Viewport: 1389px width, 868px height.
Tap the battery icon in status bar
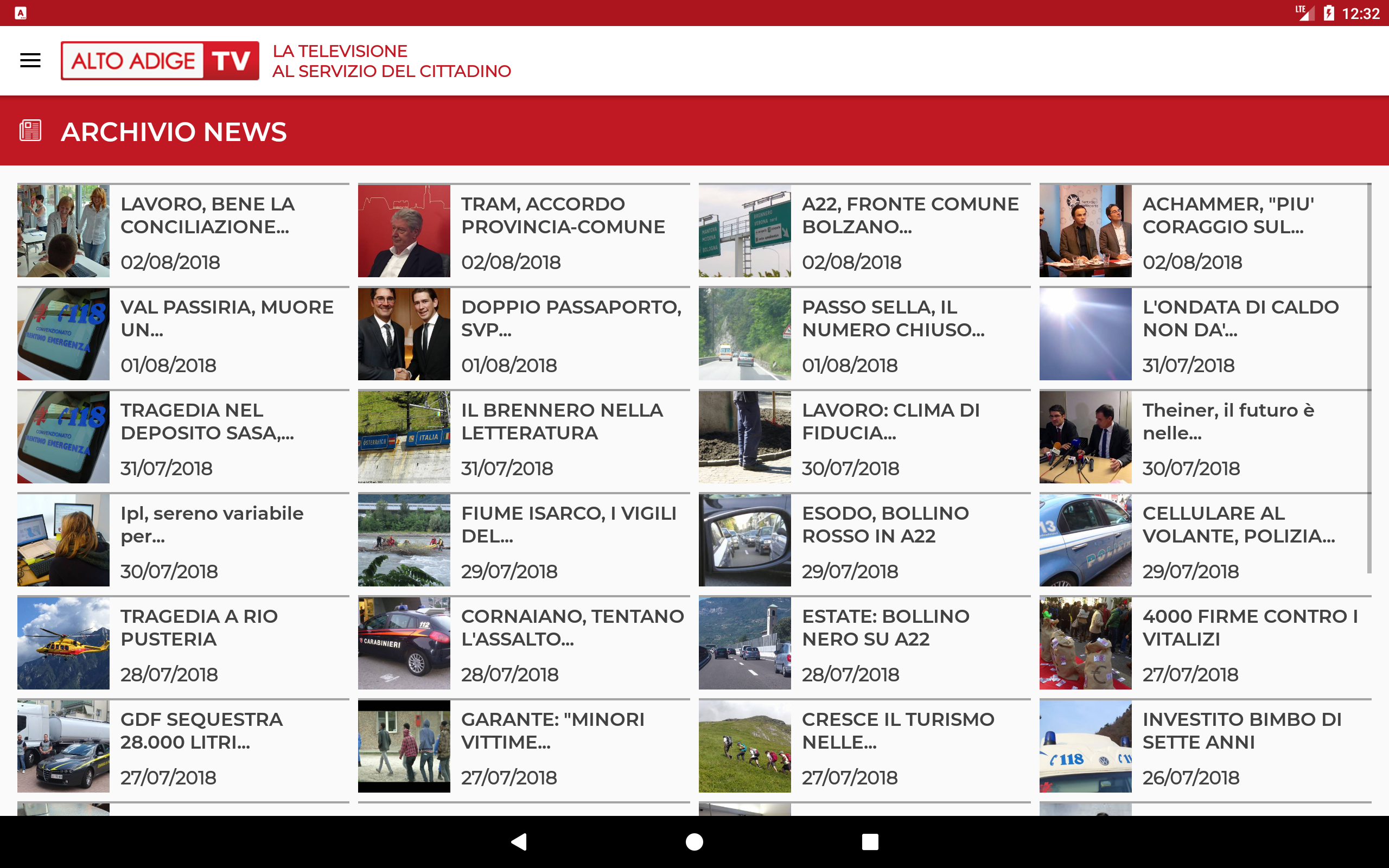1328,13
